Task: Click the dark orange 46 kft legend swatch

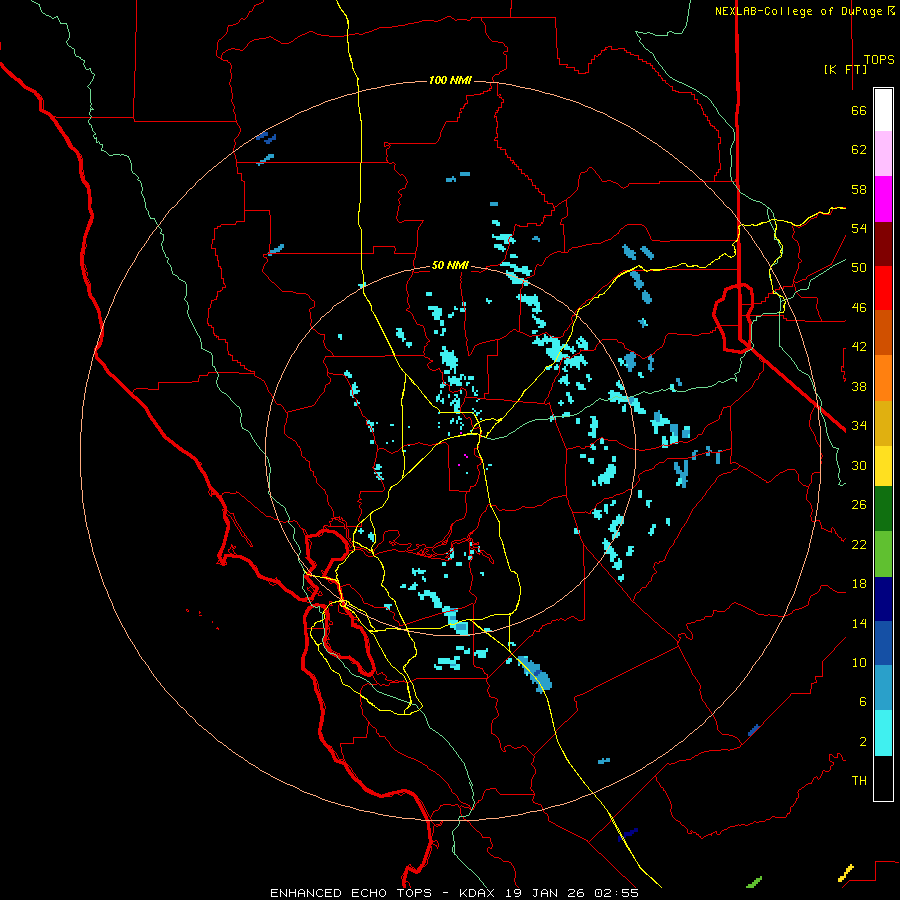Action: click(x=883, y=333)
